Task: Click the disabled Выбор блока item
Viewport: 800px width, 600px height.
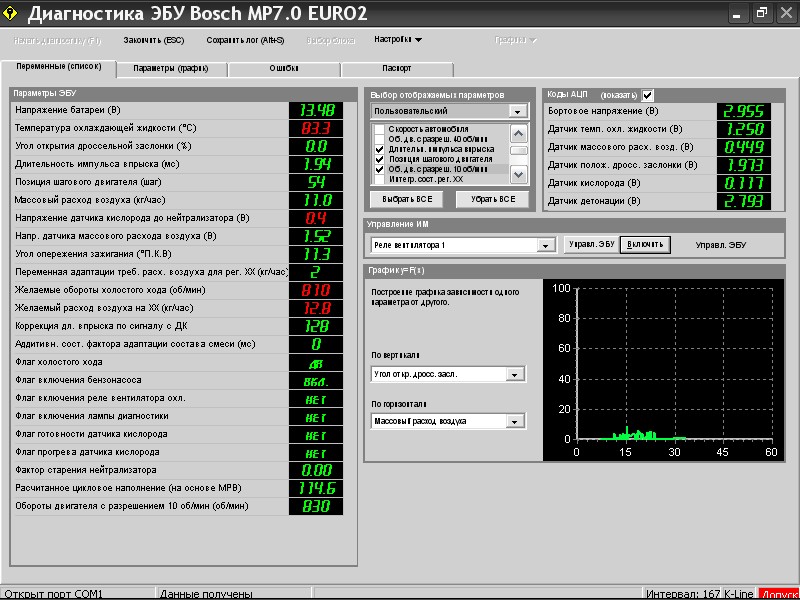Action: tap(331, 40)
